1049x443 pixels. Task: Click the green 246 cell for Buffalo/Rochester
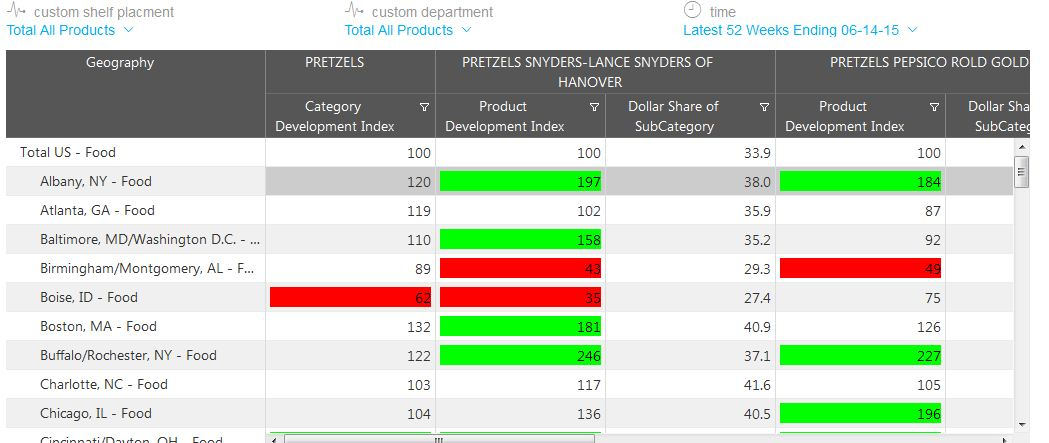pos(520,356)
